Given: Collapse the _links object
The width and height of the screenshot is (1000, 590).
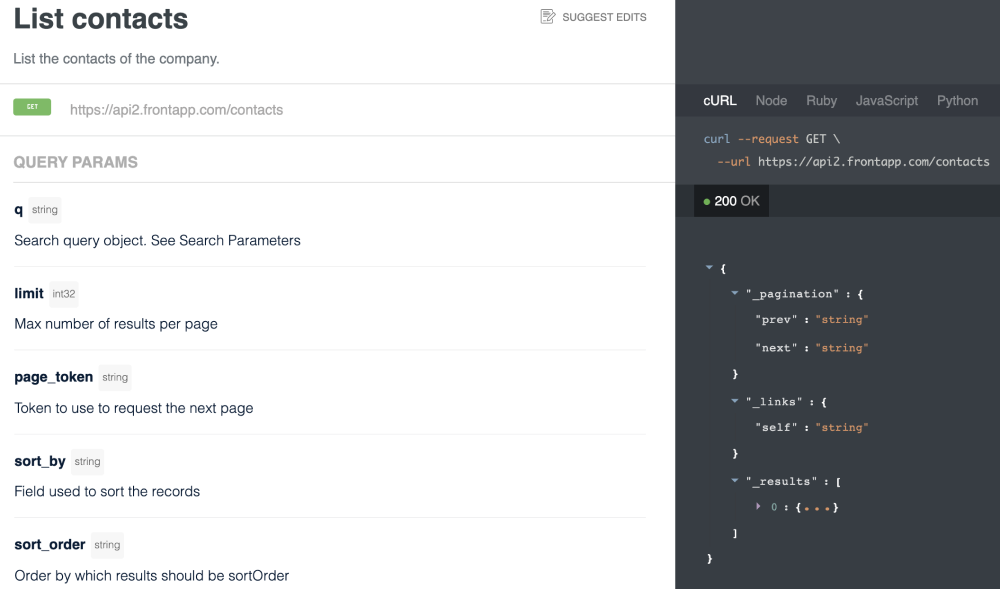Looking at the screenshot, I should coord(734,401).
